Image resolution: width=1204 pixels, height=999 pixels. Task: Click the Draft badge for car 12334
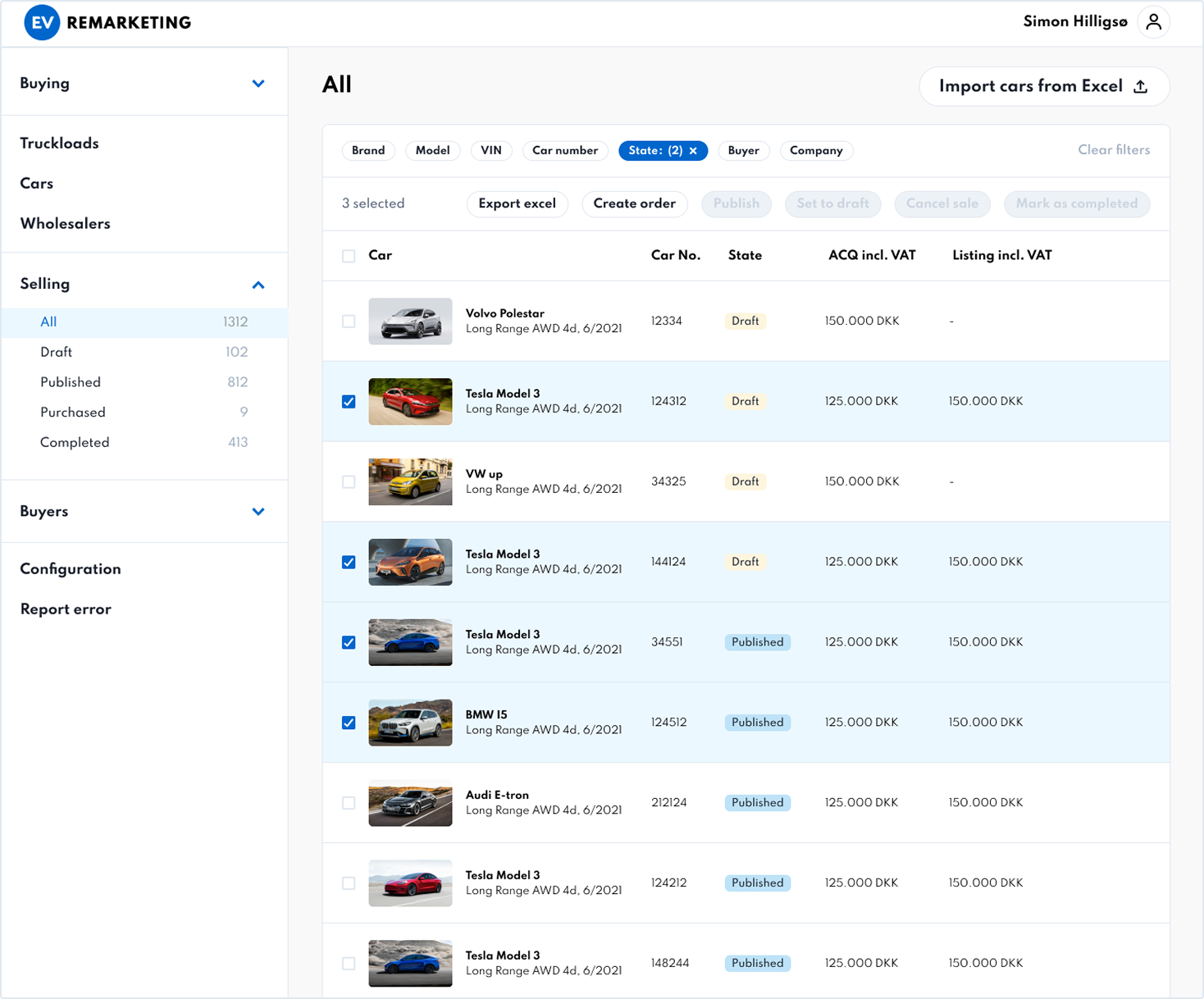(x=746, y=322)
